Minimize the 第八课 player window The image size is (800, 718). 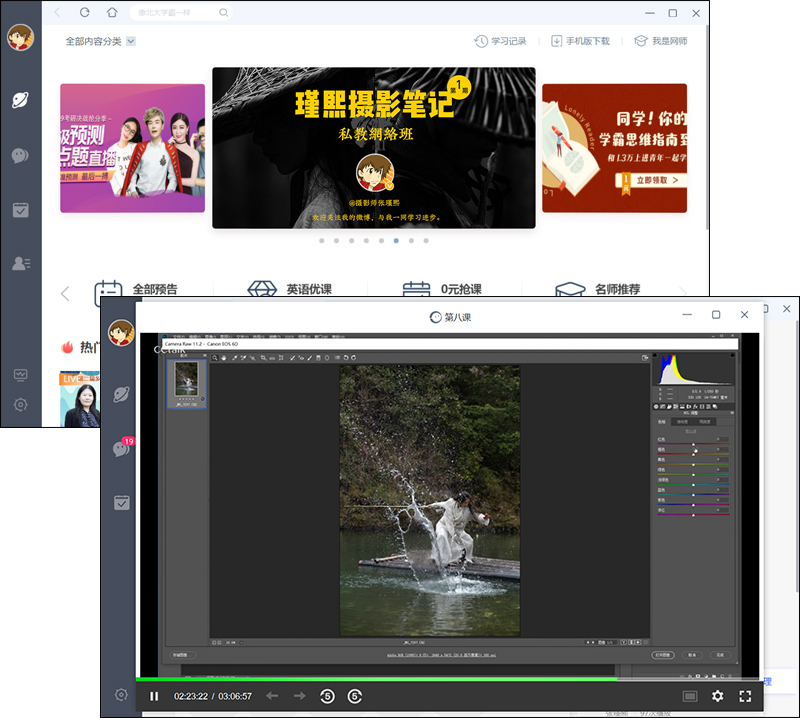click(687, 315)
